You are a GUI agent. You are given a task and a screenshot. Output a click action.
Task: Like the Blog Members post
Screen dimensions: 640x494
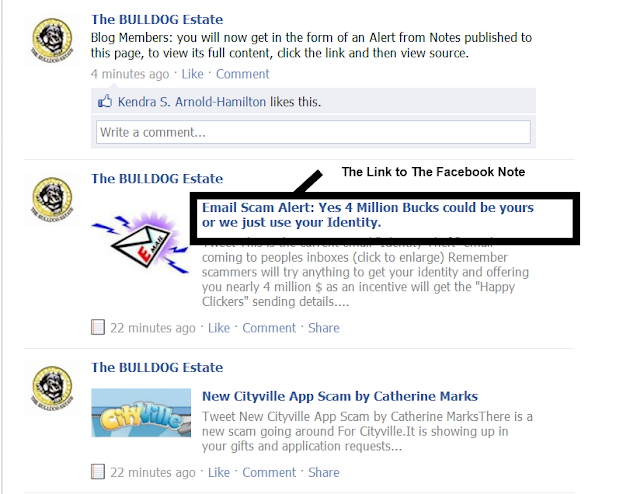(x=192, y=74)
